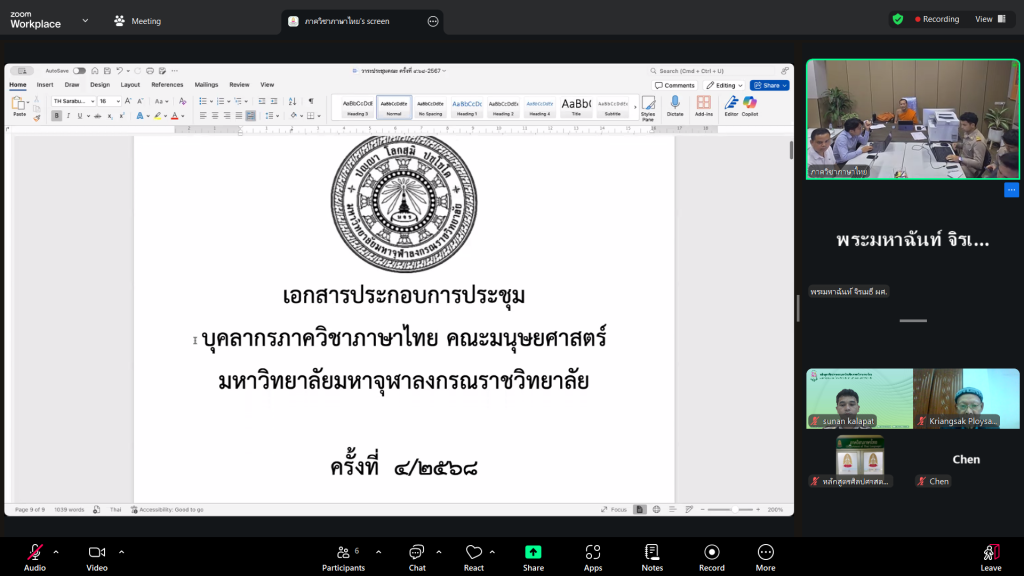Open the Zoom Participants panel
1024x576 pixels.
(344, 558)
